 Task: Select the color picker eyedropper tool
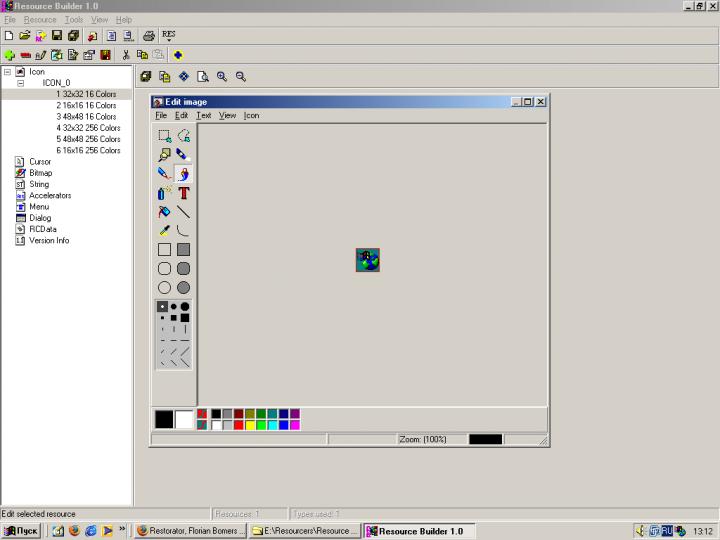click(x=164, y=231)
